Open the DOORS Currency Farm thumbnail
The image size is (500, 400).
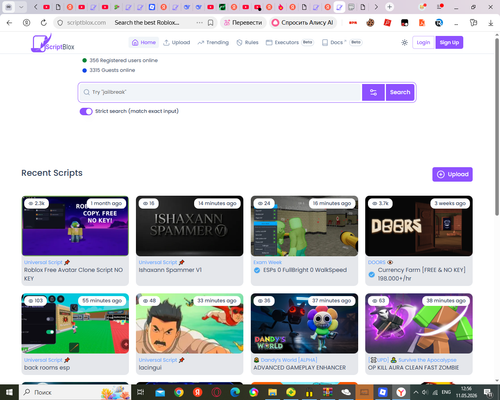click(x=419, y=226)
